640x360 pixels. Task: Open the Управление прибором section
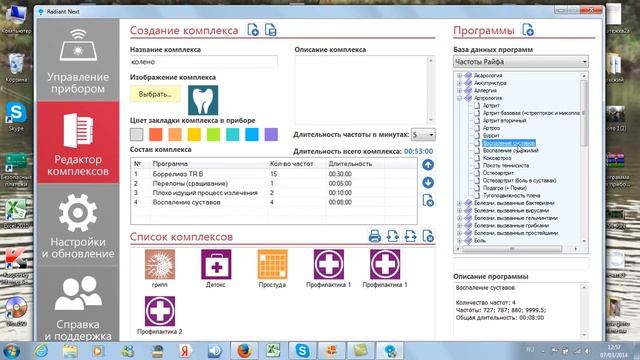78,60
